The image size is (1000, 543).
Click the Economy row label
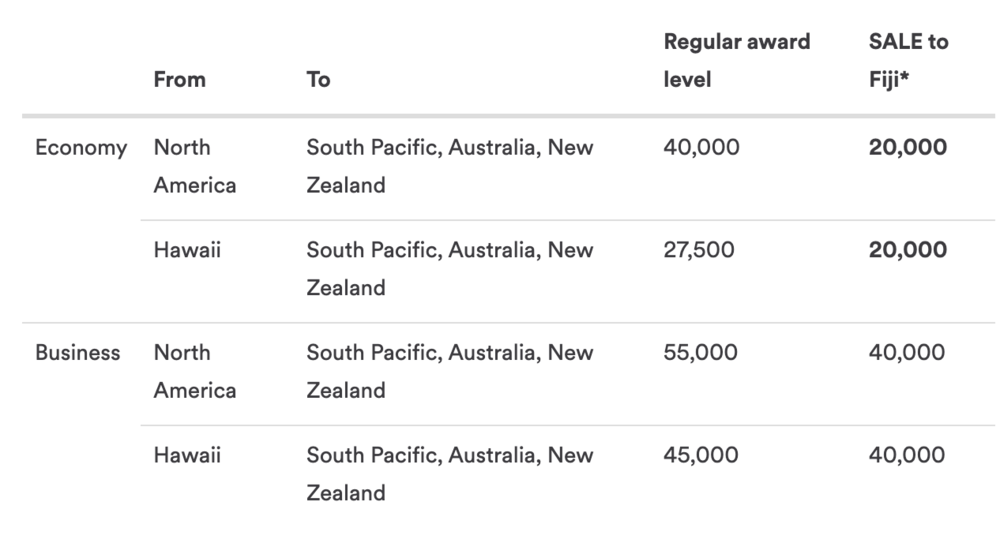81,148
